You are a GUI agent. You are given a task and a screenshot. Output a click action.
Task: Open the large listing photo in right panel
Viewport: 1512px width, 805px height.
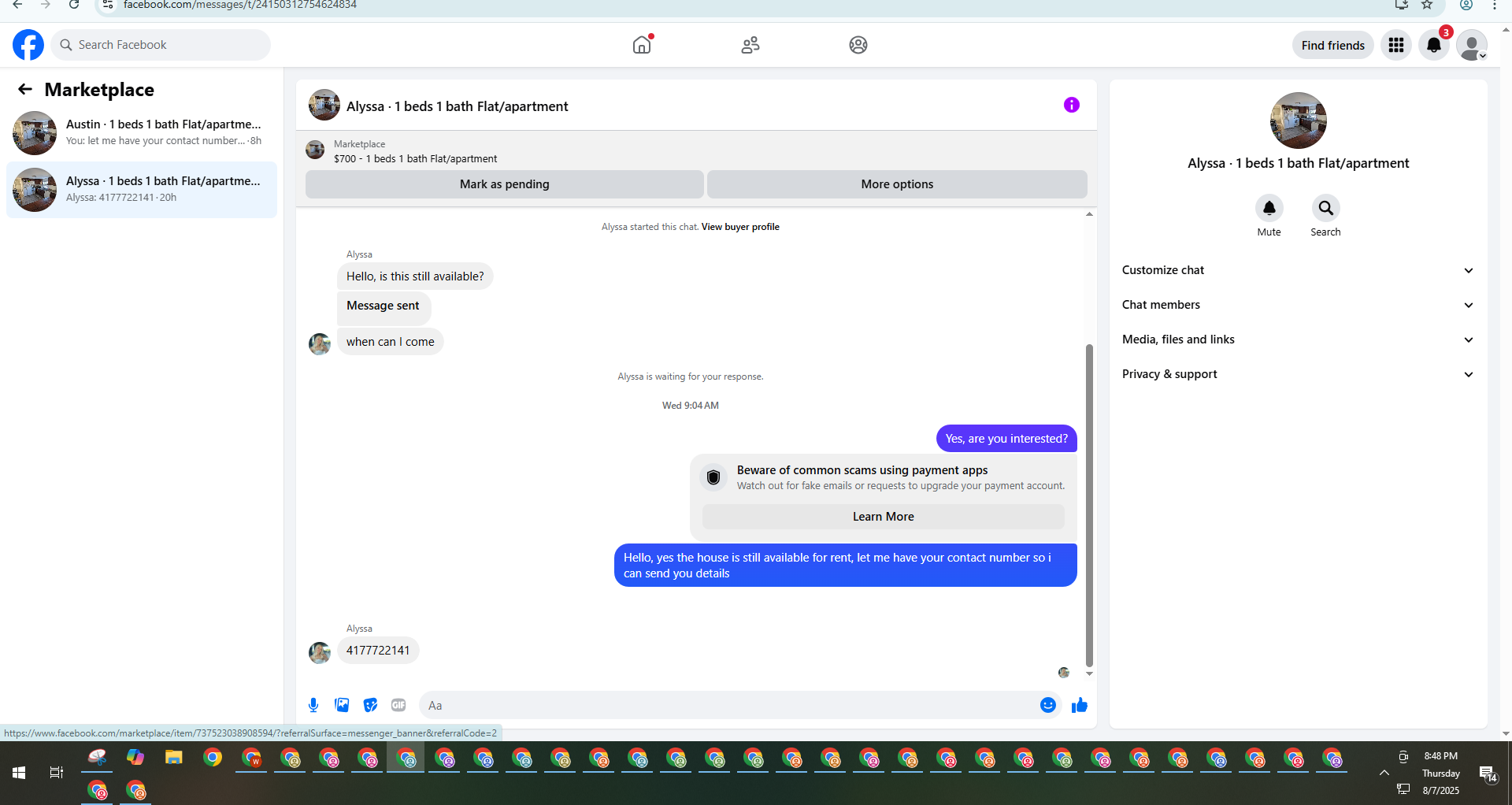[1299, 121]
